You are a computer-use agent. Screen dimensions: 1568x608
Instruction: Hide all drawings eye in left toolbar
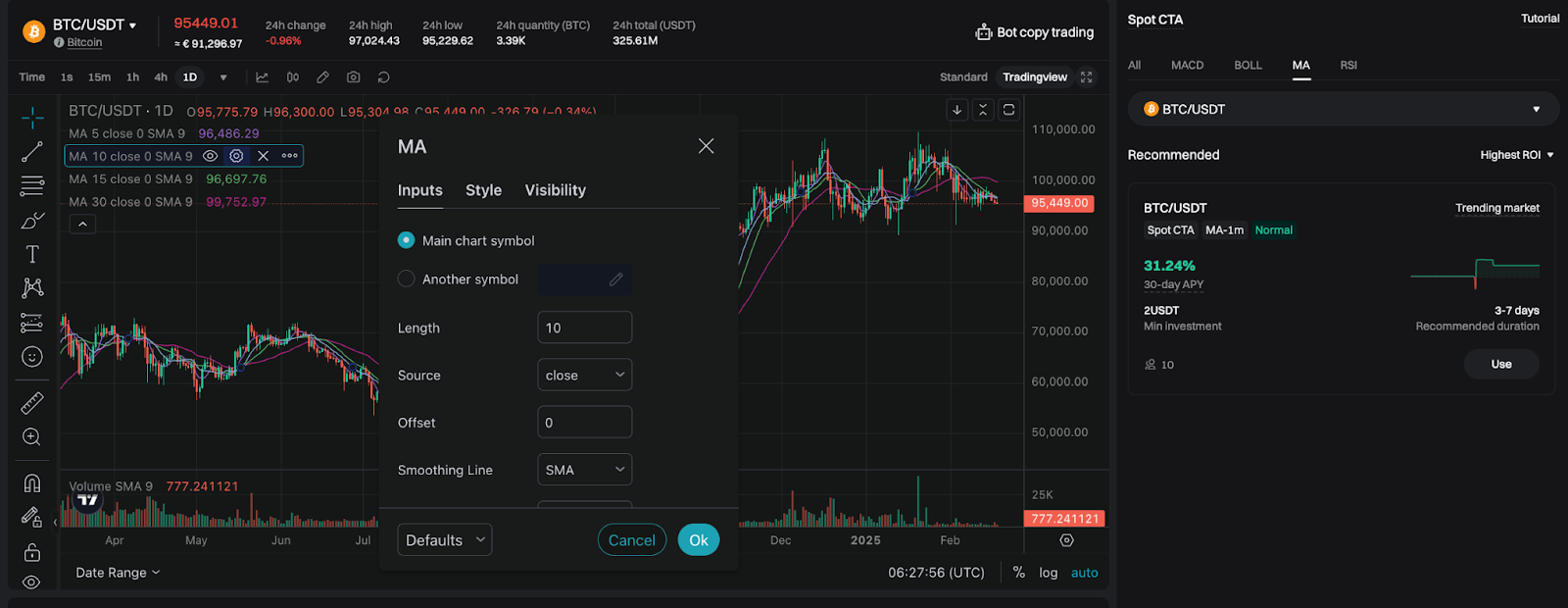[32, 583]
